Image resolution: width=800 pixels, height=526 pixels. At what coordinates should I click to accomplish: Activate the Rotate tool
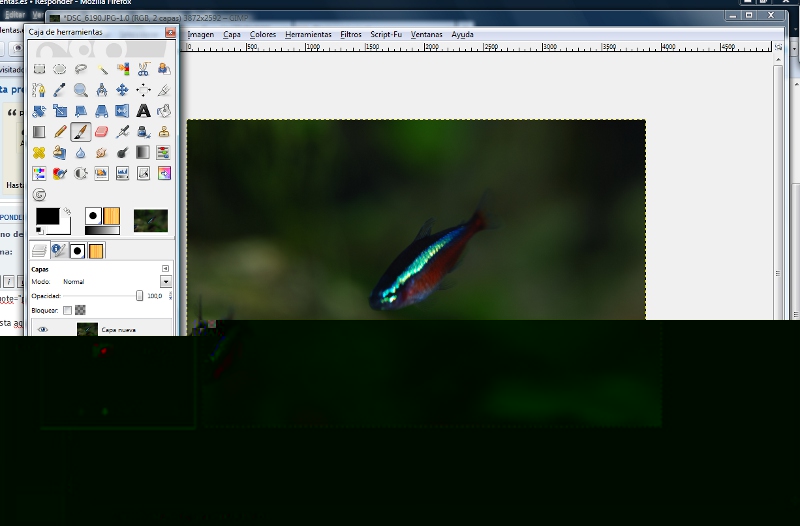click(39, 111)
